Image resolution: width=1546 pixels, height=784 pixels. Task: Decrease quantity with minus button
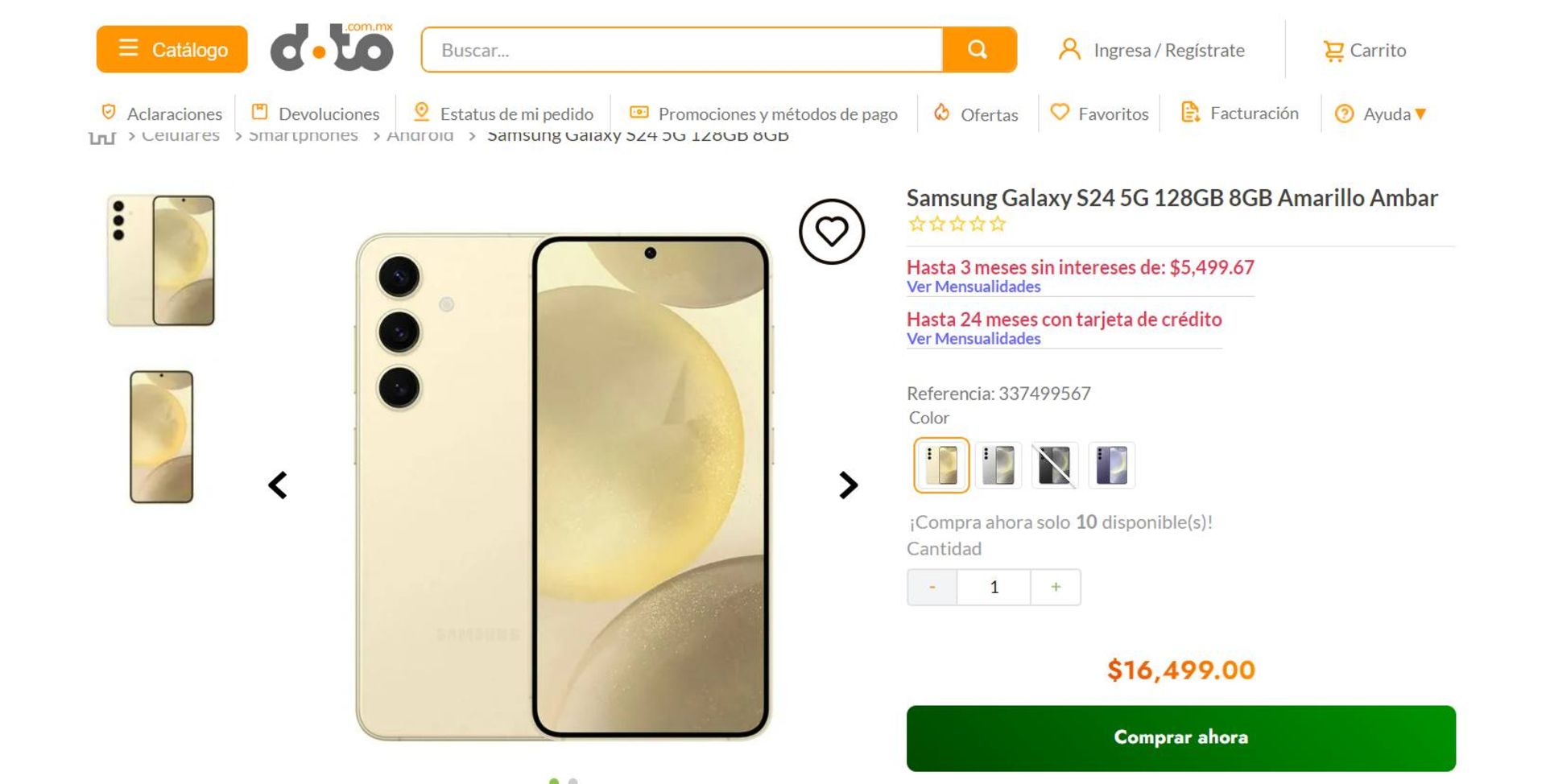coord(932,588)
